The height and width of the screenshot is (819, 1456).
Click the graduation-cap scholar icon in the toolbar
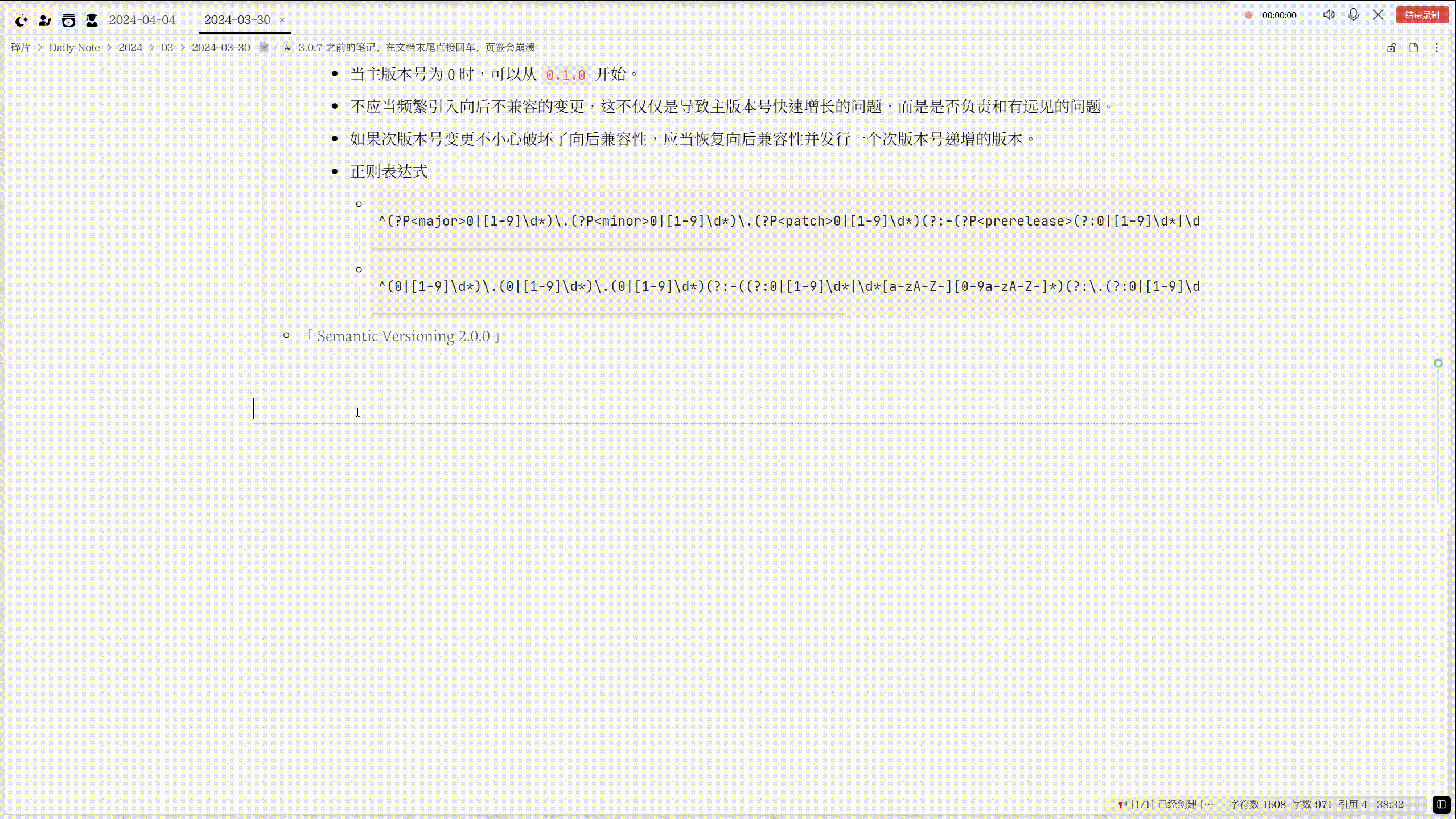[x=92, y=20]
